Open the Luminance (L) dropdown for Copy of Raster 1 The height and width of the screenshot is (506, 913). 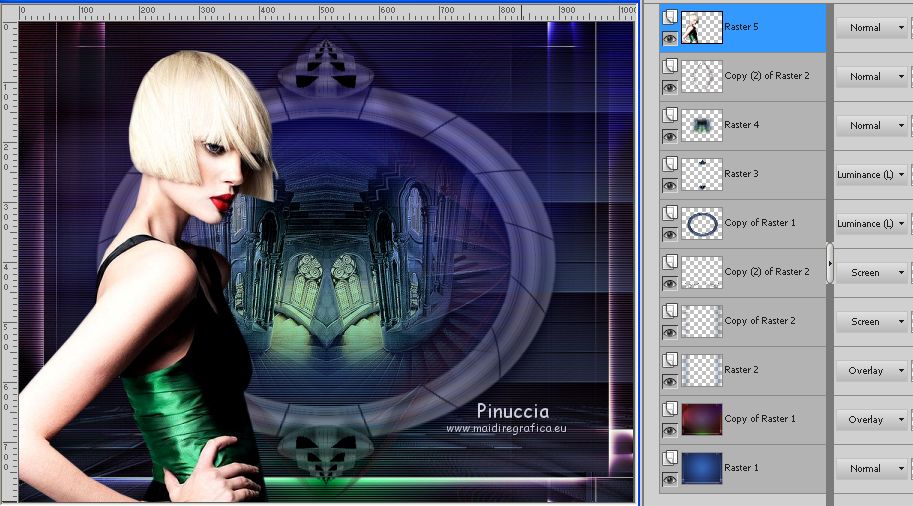click(873, 223)
